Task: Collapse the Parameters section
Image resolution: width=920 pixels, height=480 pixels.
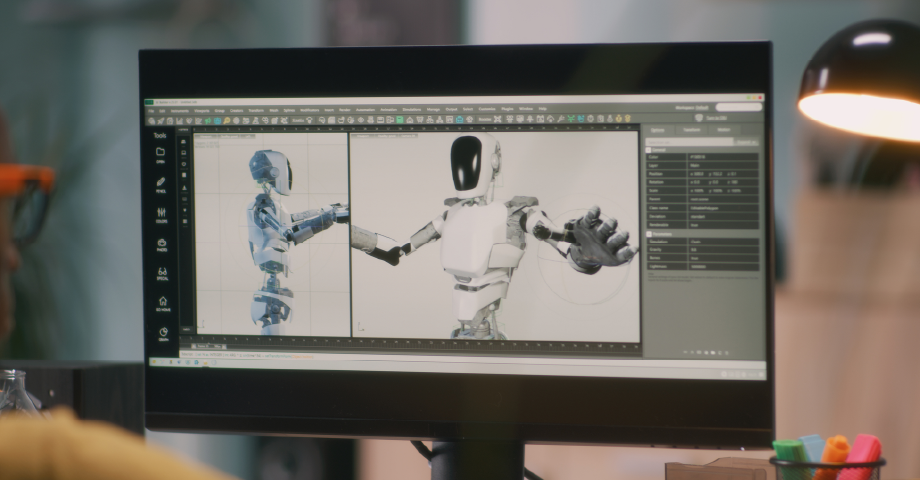Action: point(648,234)
